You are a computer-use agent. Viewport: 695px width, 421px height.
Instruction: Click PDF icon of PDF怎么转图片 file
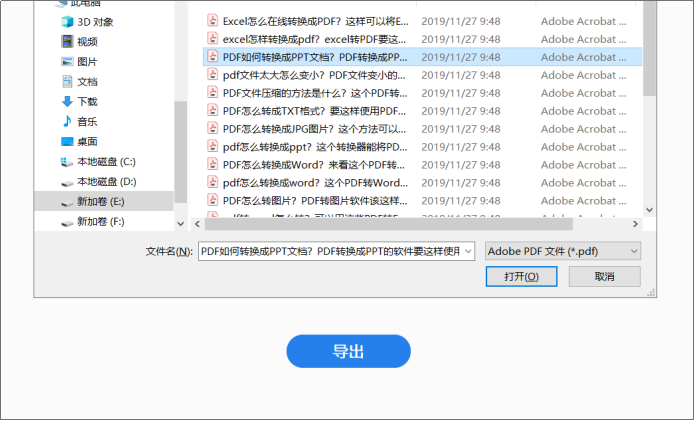[213, 200]
